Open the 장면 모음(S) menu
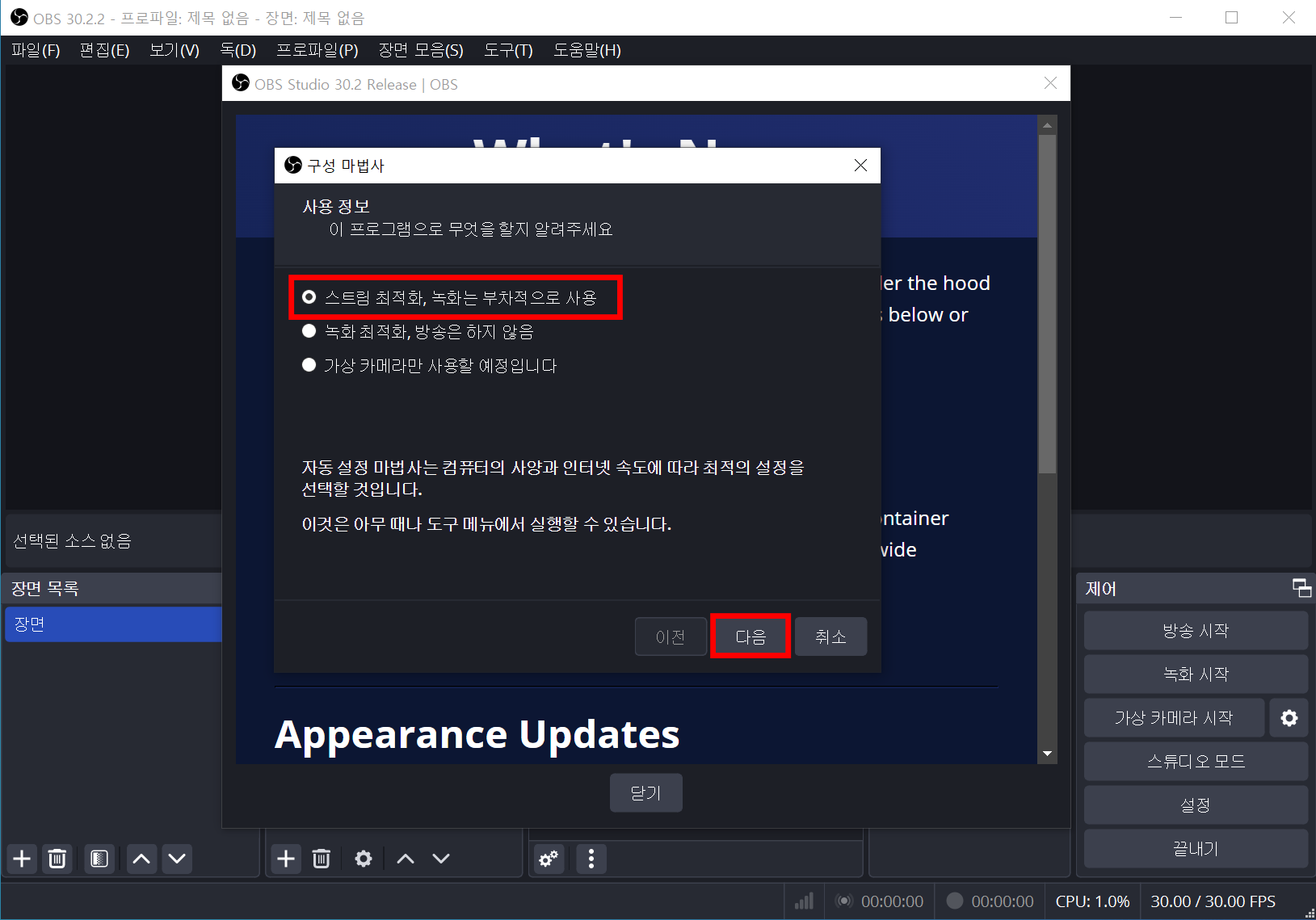The image size is (1316, 920). click(421, 50)
